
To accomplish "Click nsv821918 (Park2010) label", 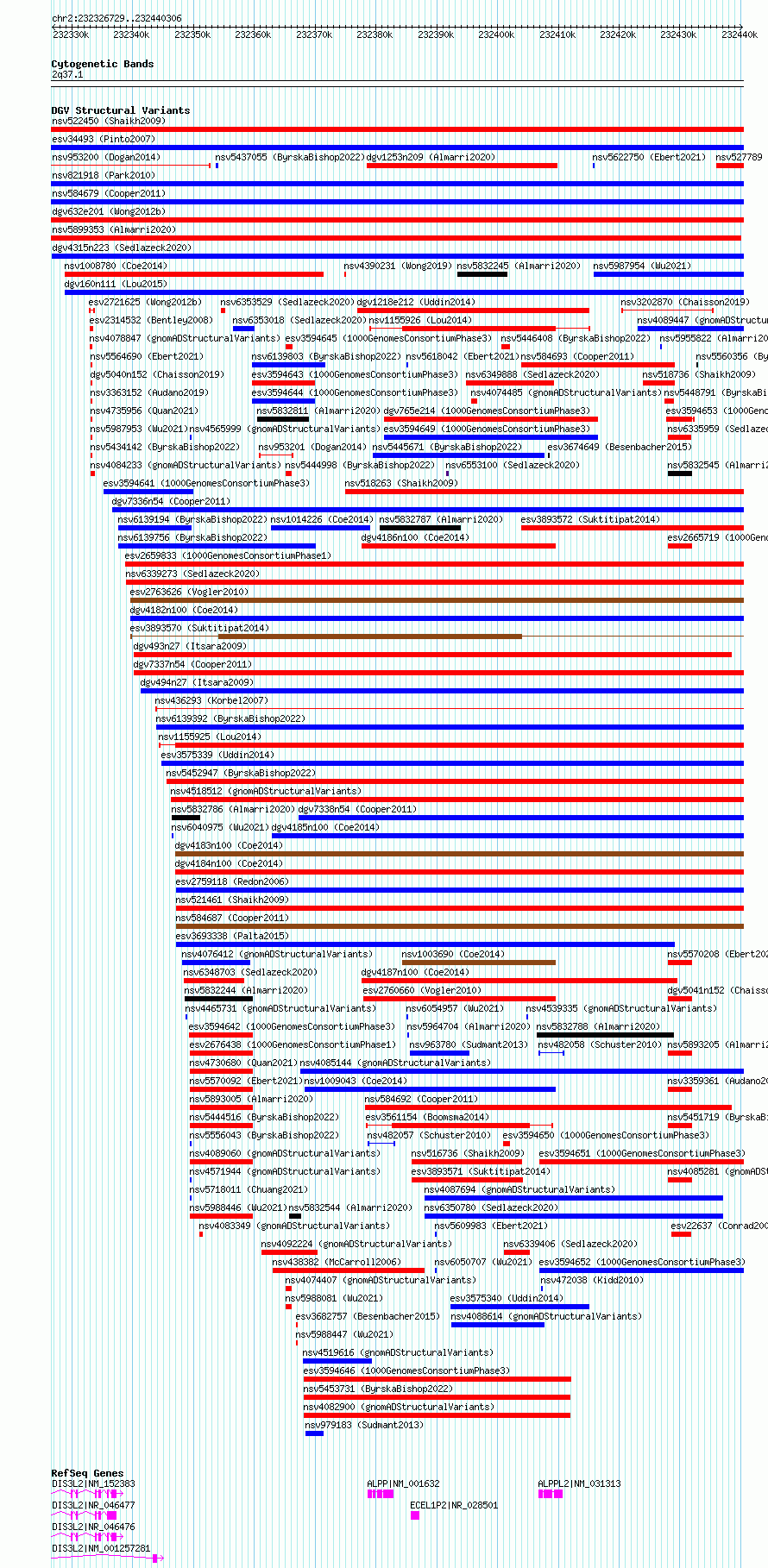I will (x=104, y=175).
